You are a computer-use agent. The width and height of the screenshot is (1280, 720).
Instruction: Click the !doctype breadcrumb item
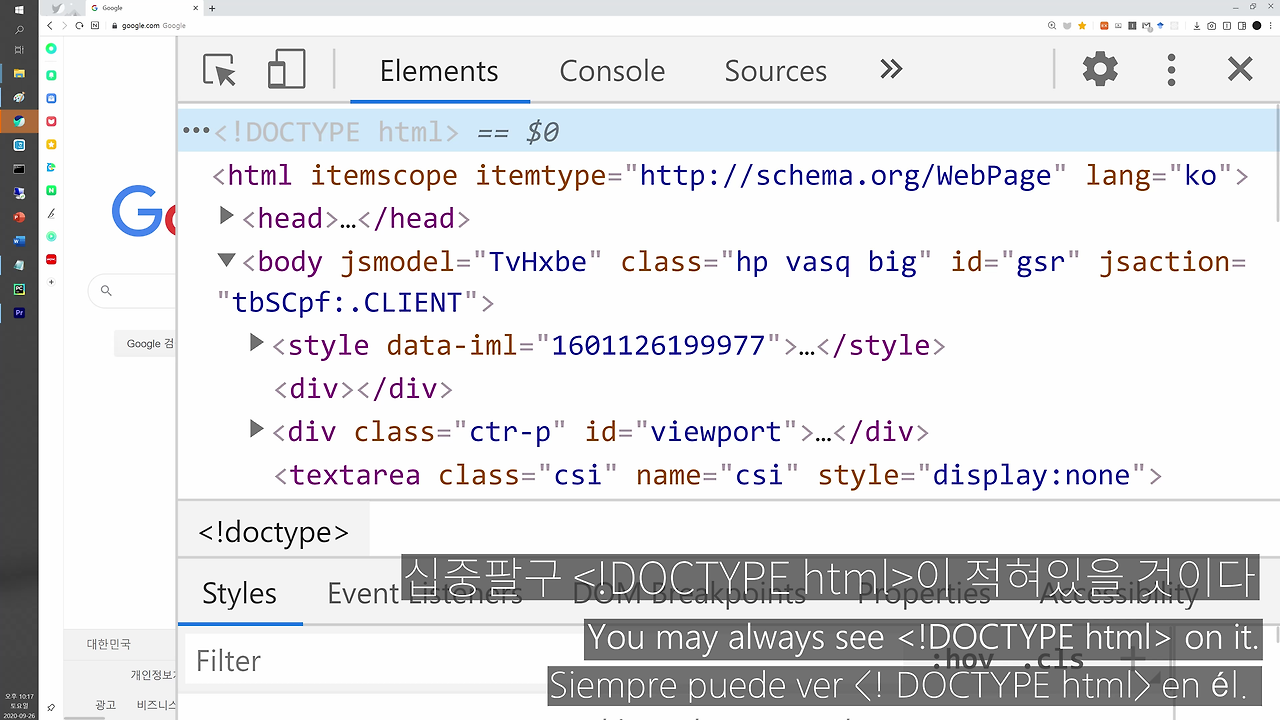coord(273,532)
